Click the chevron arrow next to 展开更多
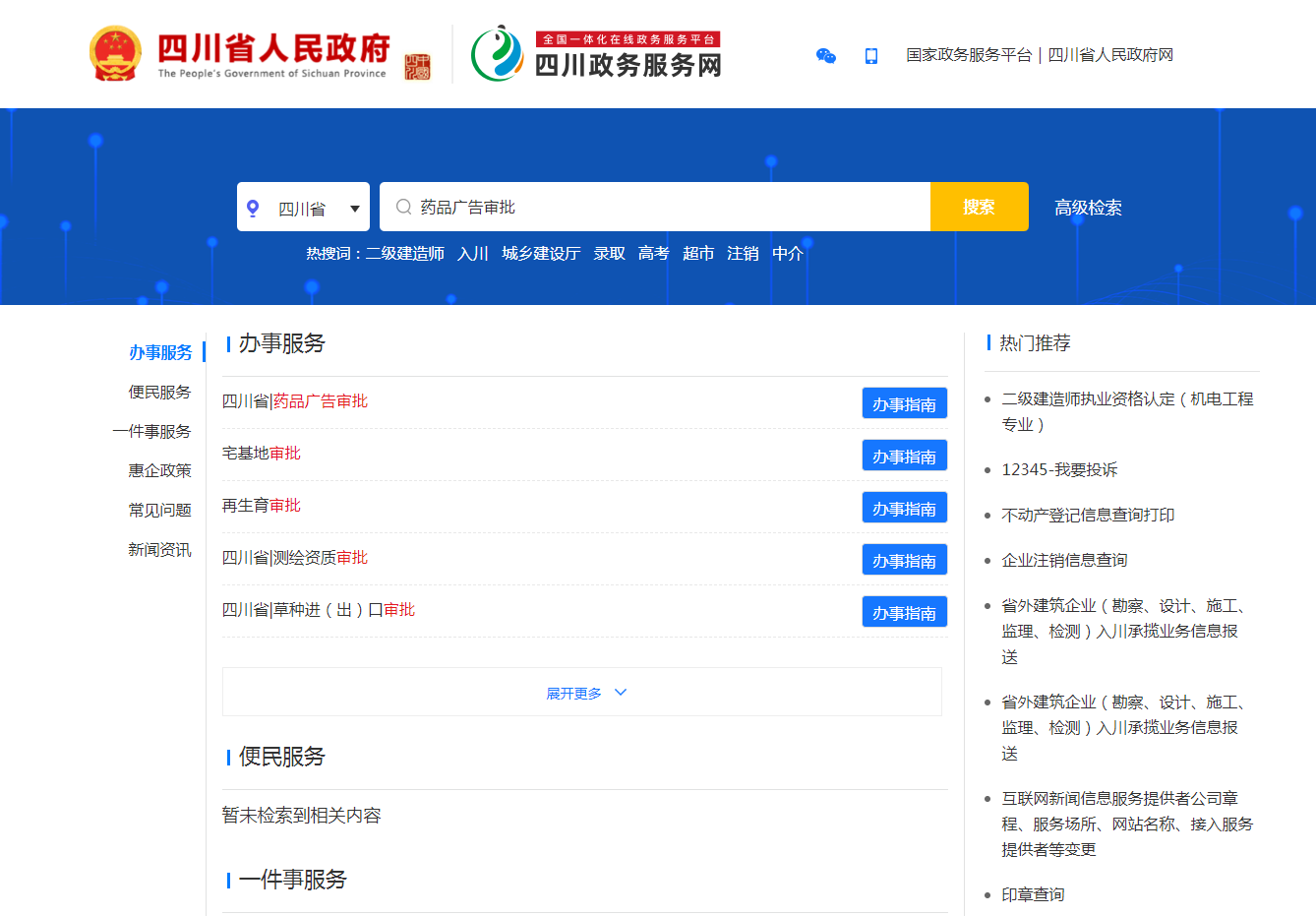The width and height of the screenshot is (1316, 916). tap(621, 693)
